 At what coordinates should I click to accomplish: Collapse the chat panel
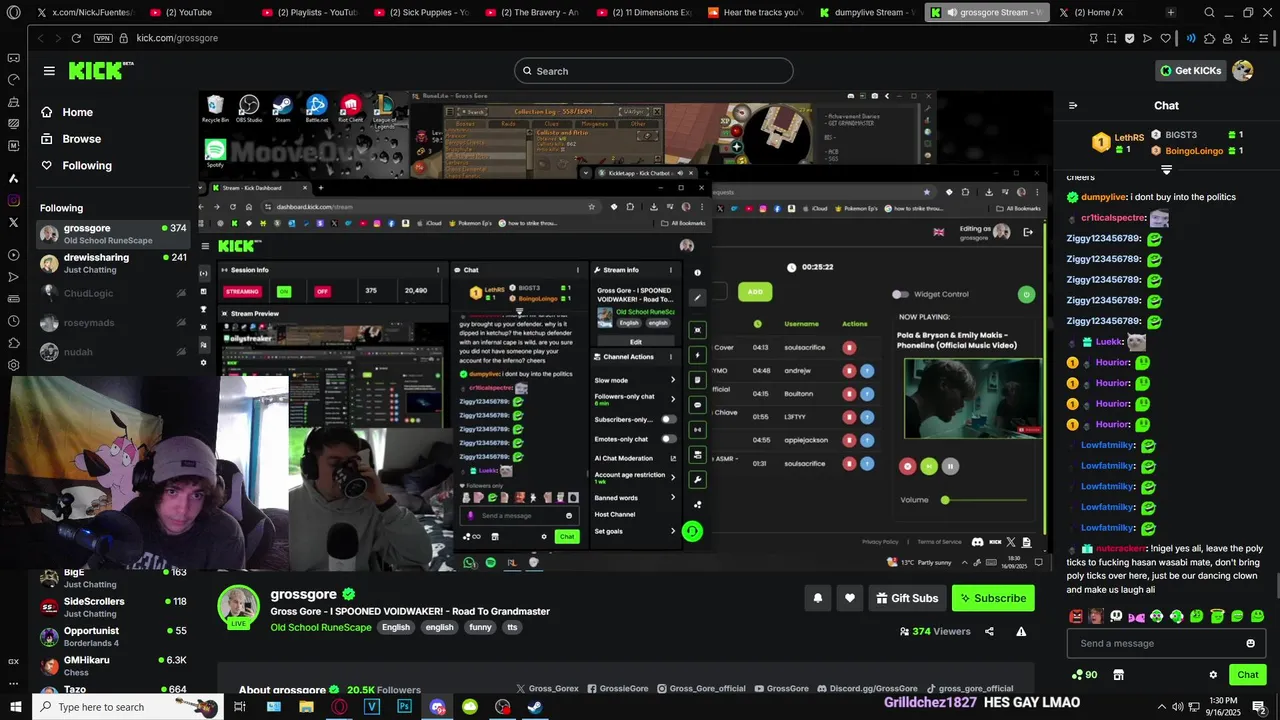[x=1073, y=105]
